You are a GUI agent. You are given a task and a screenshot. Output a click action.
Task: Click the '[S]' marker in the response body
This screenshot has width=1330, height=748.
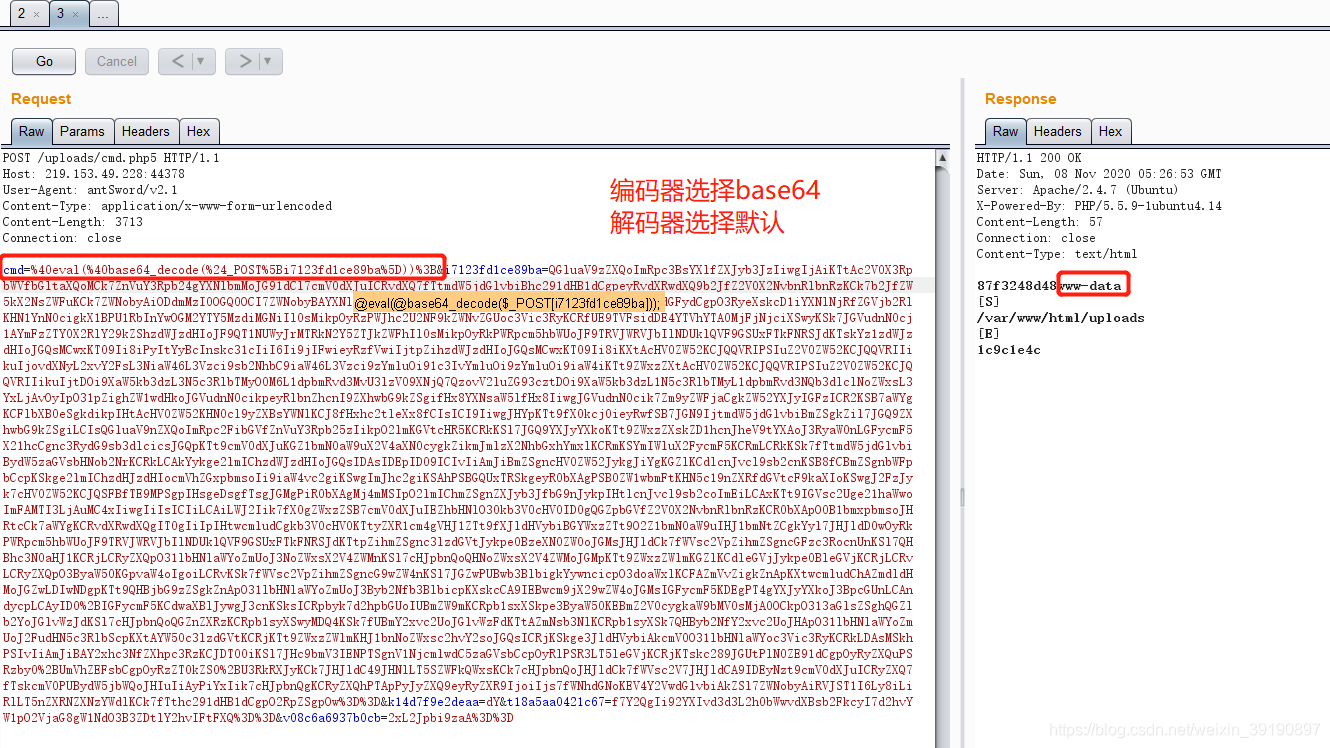[x=987, y=302]
